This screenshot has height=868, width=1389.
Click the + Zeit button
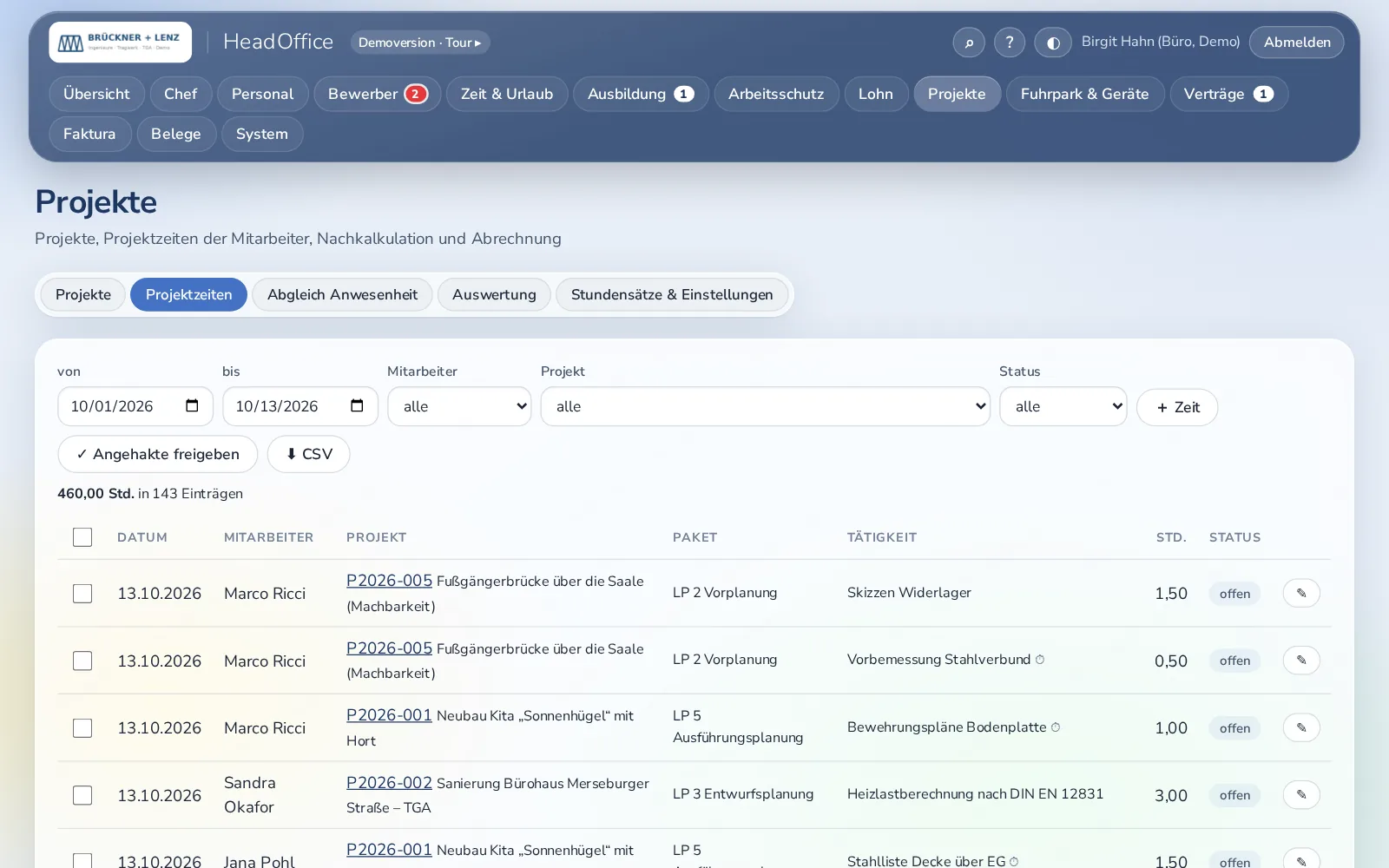click(x=1177, y=407)
